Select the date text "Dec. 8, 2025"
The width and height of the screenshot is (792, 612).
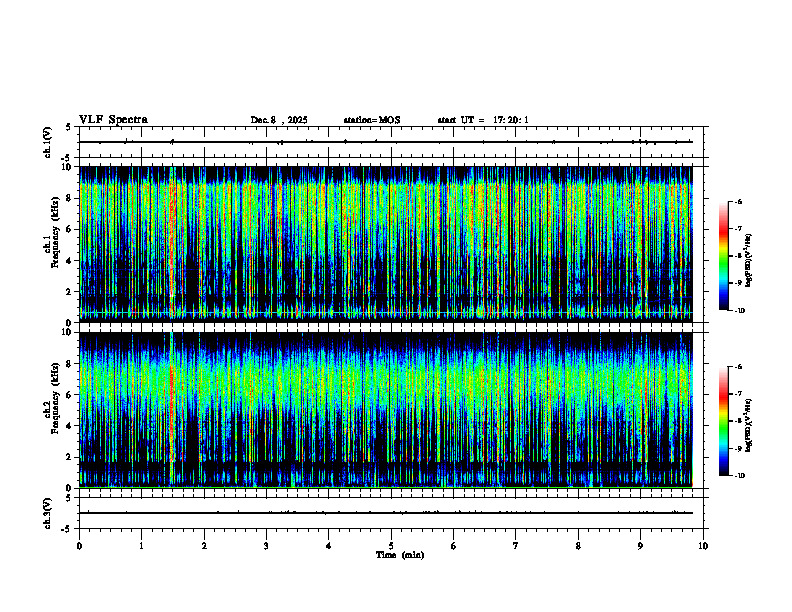pos(279,120)
